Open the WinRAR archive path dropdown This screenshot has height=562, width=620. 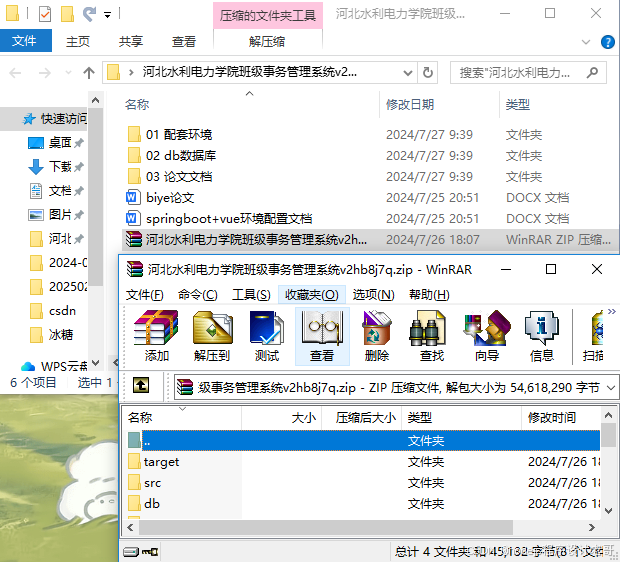pyautogui.click(x=611, y=388)
